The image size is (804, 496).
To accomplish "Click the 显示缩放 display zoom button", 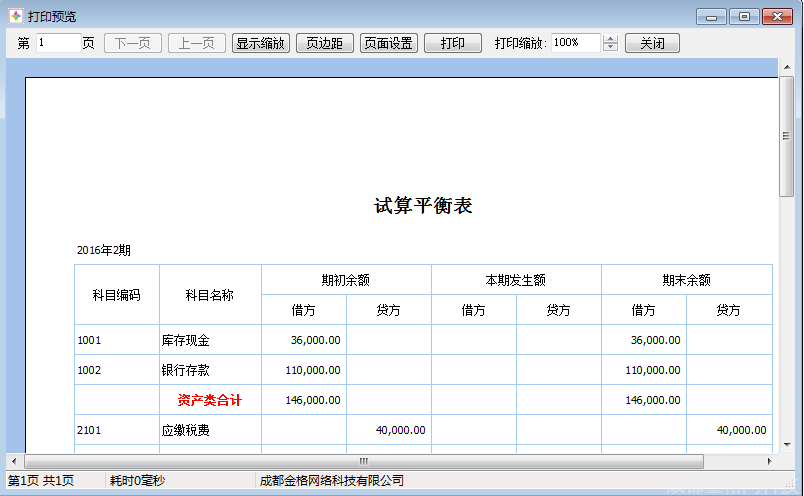I will click(x=260, y=43).
